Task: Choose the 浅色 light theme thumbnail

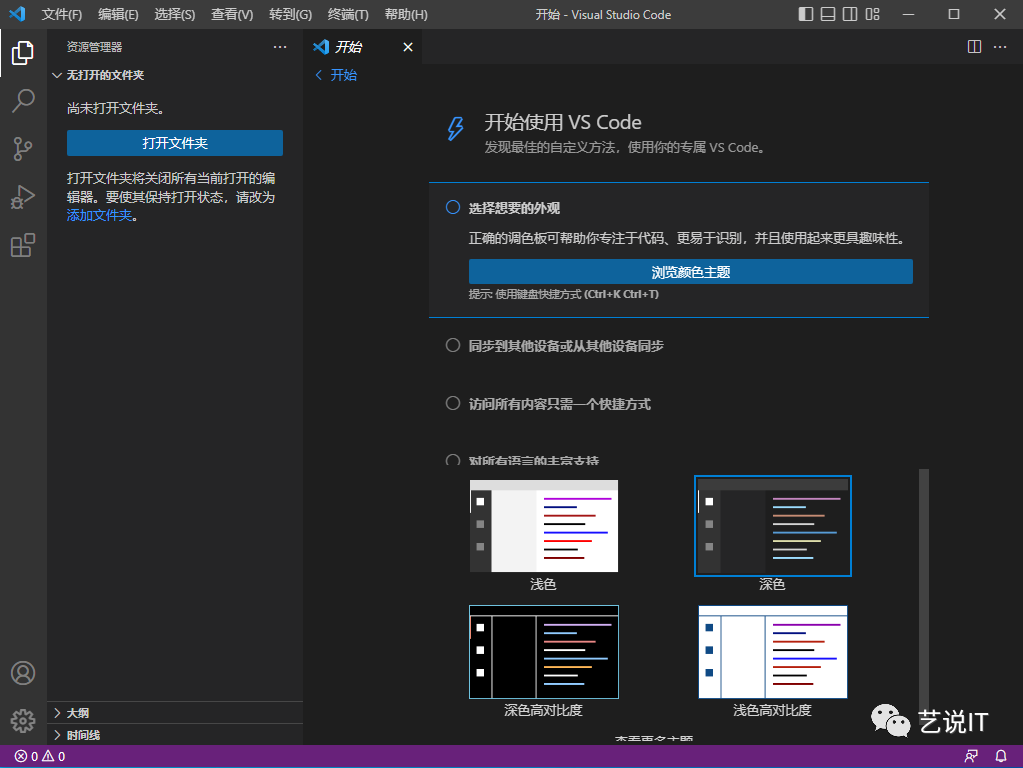Action: (543, 526)
